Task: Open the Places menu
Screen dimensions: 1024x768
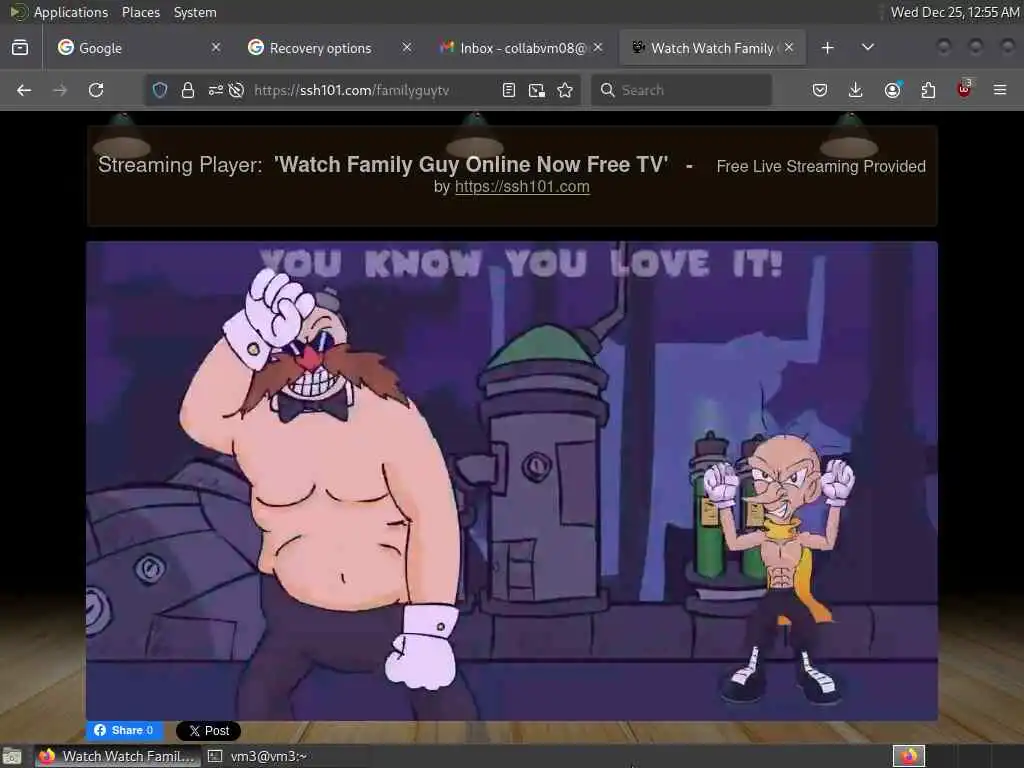Action: pyautogui.click(x=140, y=12)
